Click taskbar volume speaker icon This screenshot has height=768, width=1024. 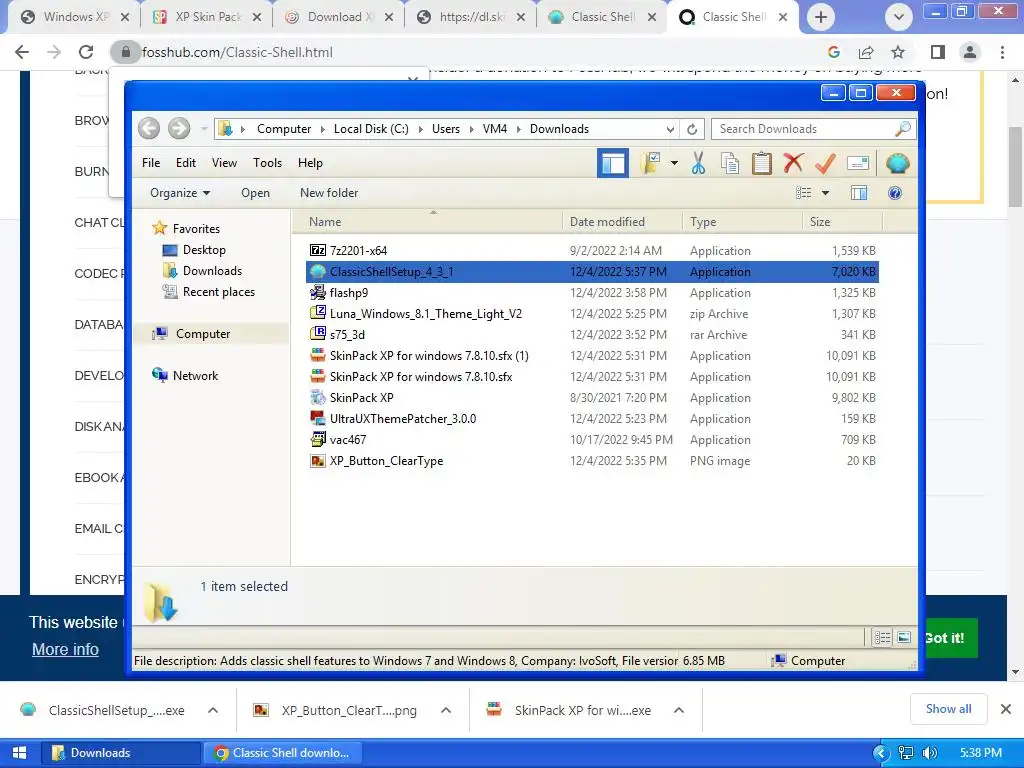pos(930,753)
